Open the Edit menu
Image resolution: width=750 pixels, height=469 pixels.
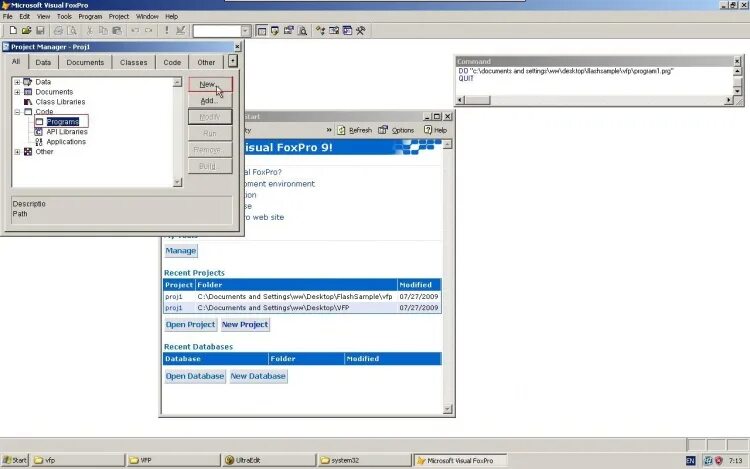pyautogui.click(x=24, y=16)
